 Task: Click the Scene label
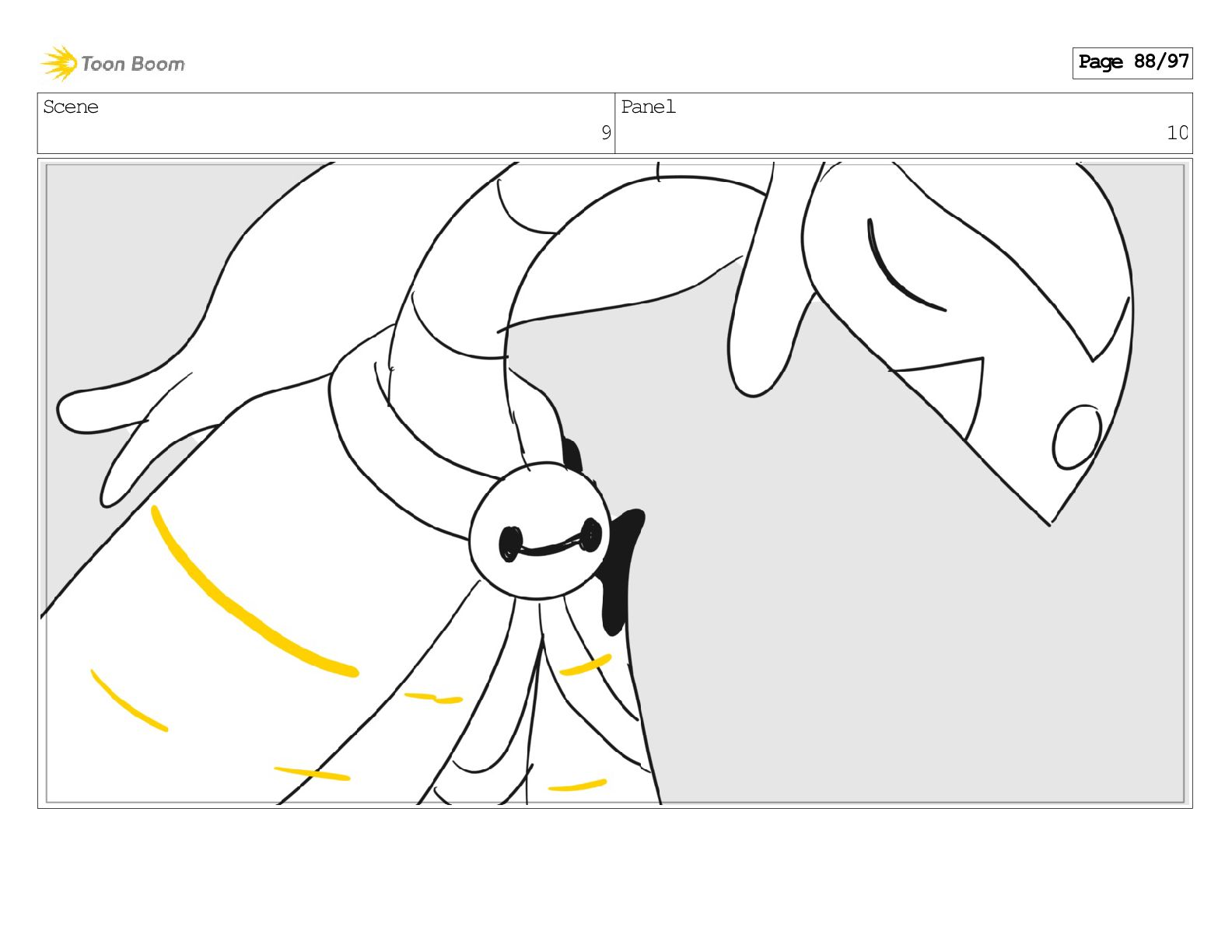(x=71, y=107)
